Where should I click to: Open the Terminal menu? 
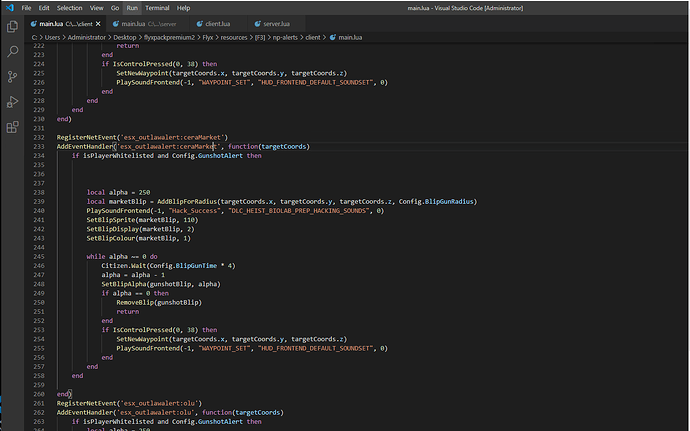pyautogui.click(x=157, y=7)
